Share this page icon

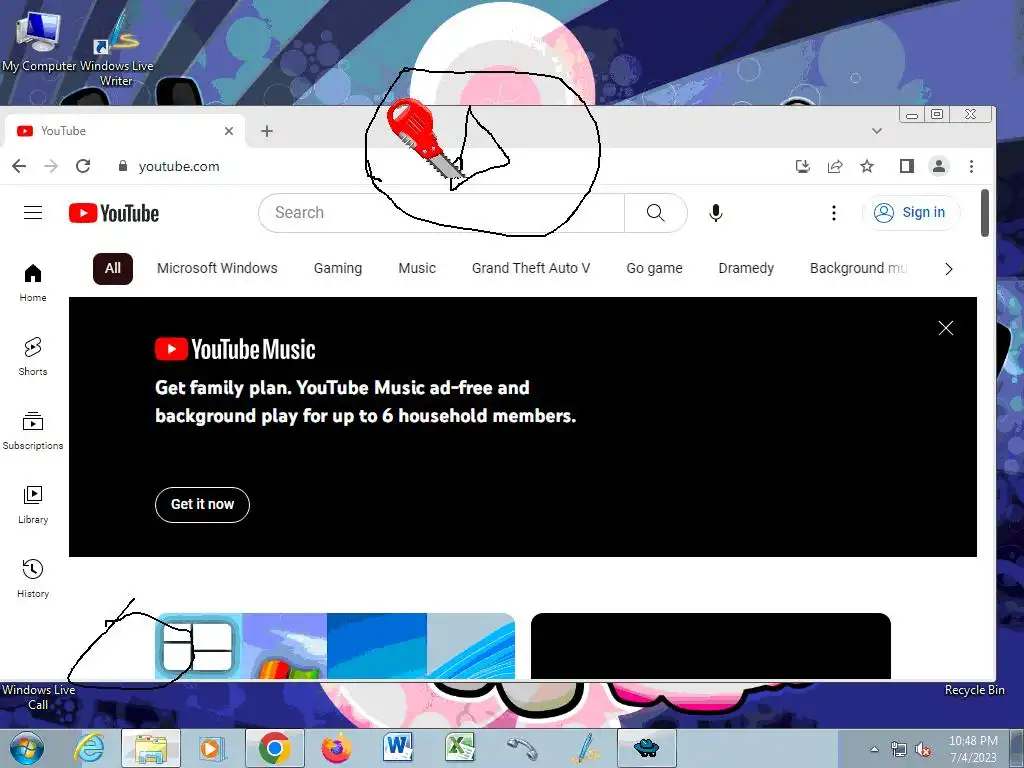(835, 166)
